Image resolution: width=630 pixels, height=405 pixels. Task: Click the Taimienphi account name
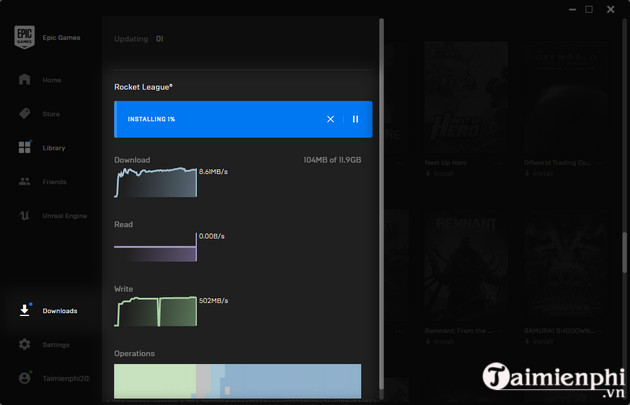click(x=66, y=378)
